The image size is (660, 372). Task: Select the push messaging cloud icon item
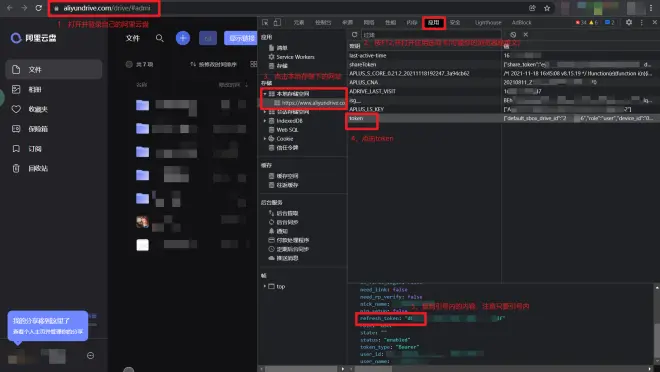coord(283,258)
